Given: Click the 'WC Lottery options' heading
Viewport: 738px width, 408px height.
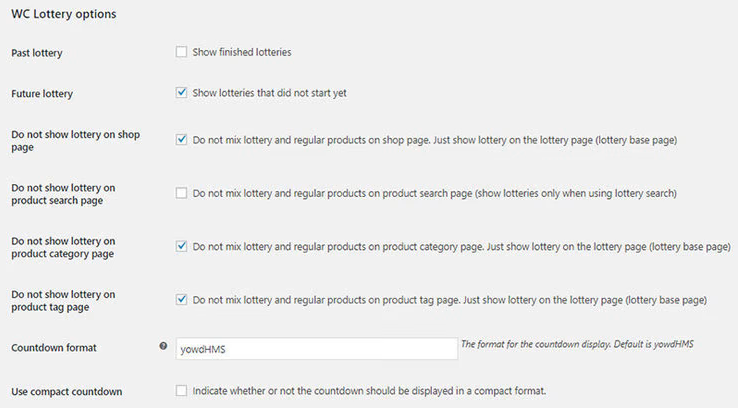Looking at the screenshot, I should tap(64, 14).
